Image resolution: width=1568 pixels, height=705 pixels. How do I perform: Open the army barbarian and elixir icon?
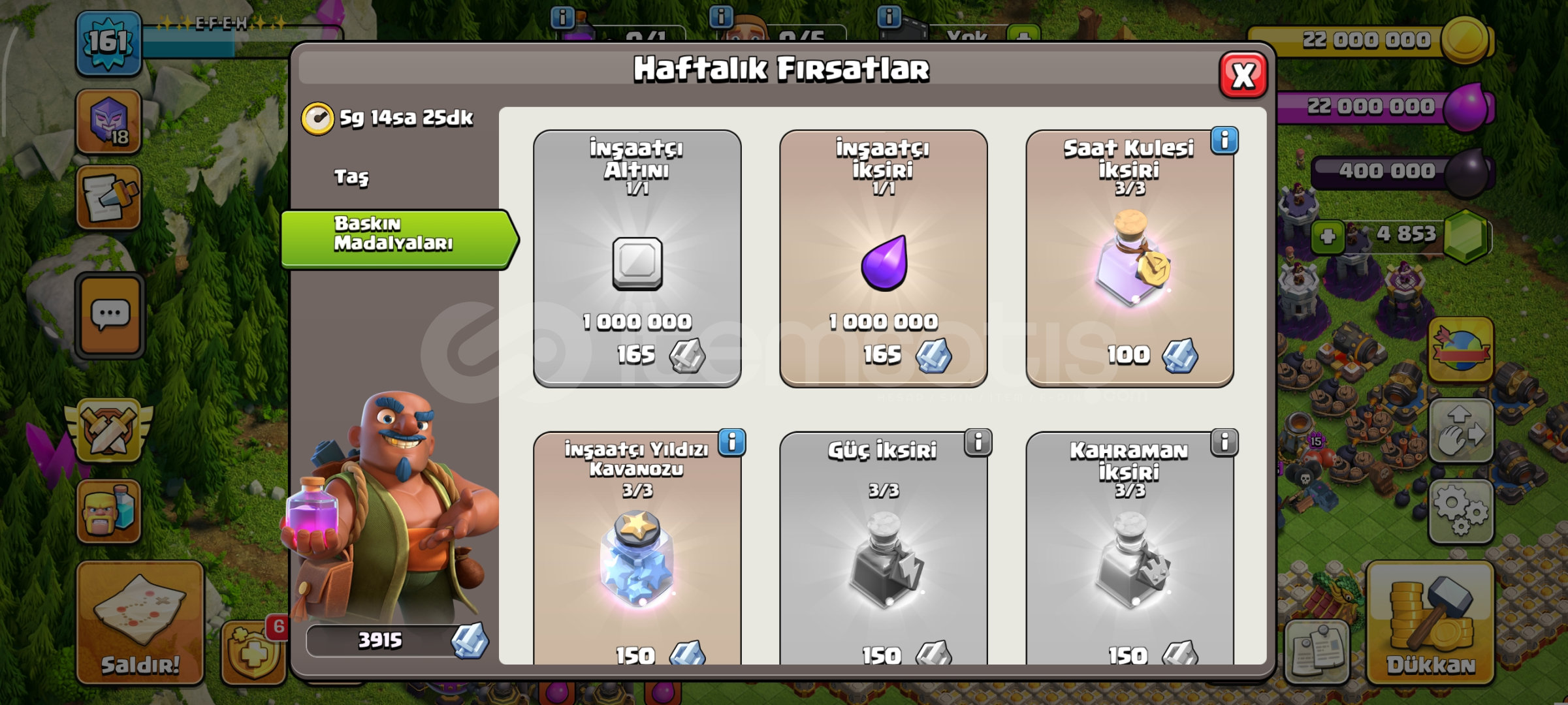[109, 511]
